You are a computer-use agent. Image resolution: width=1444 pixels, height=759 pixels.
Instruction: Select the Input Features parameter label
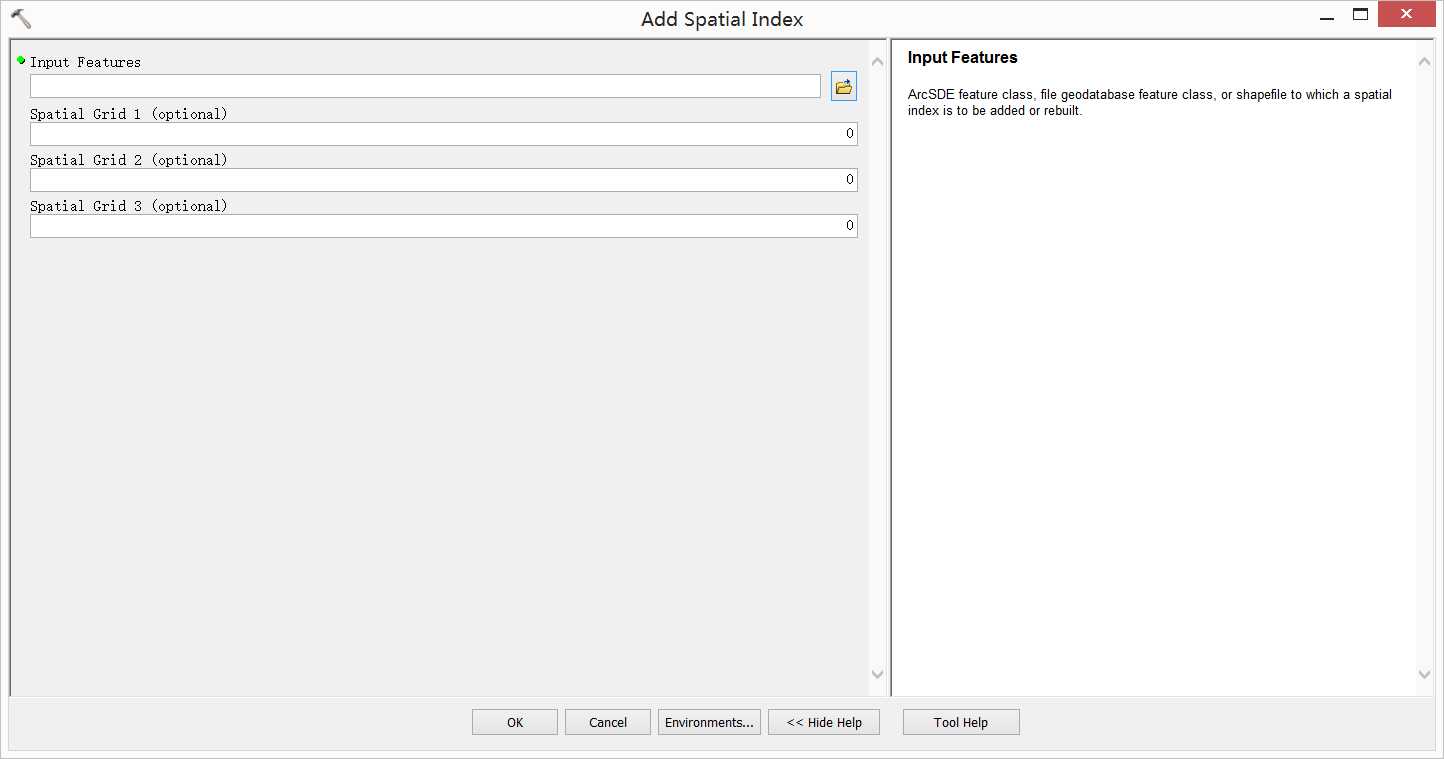pyautogui.click(x=85, y=62)
